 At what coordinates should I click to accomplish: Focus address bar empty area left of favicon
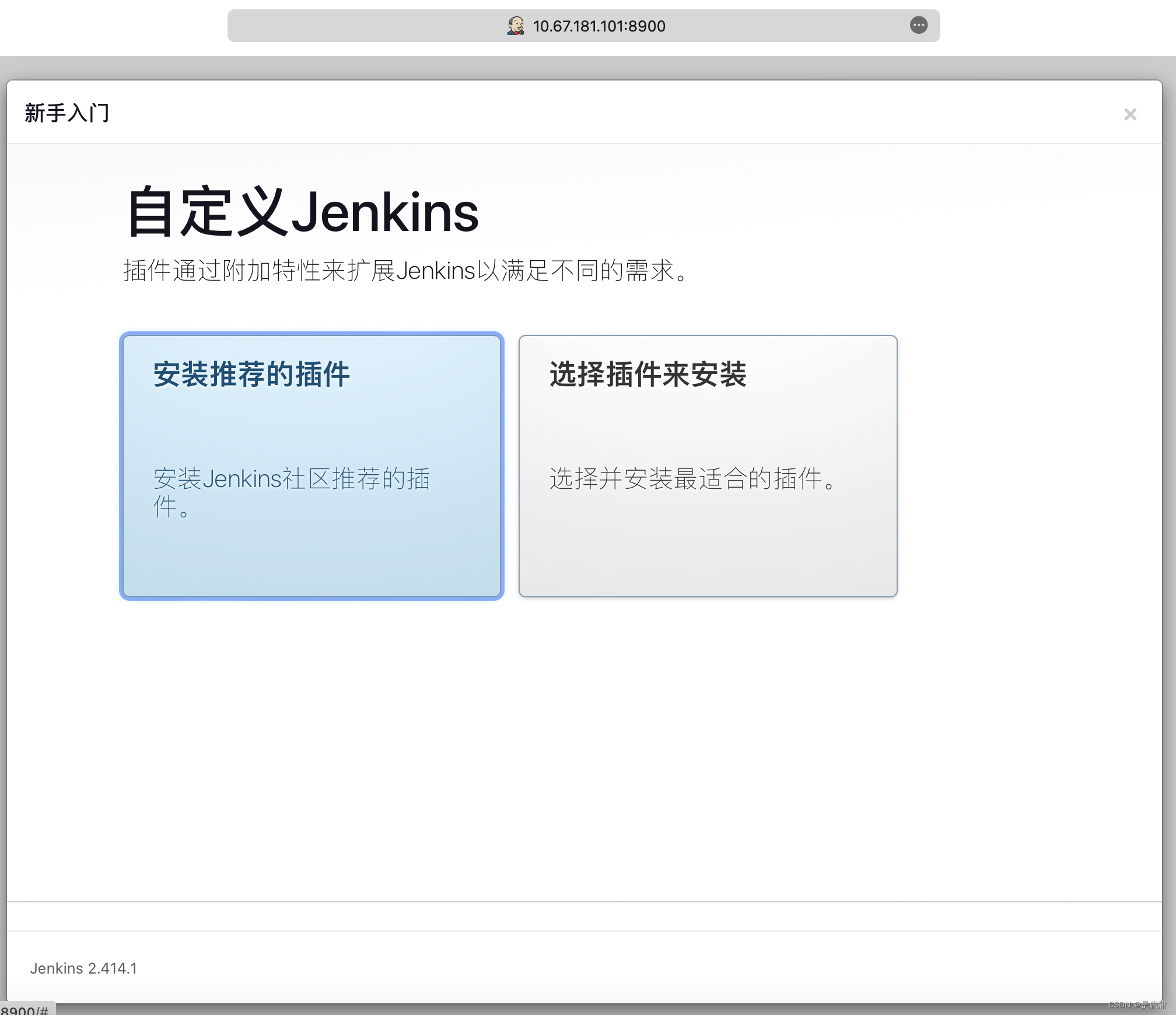click(x=362, y=26)
